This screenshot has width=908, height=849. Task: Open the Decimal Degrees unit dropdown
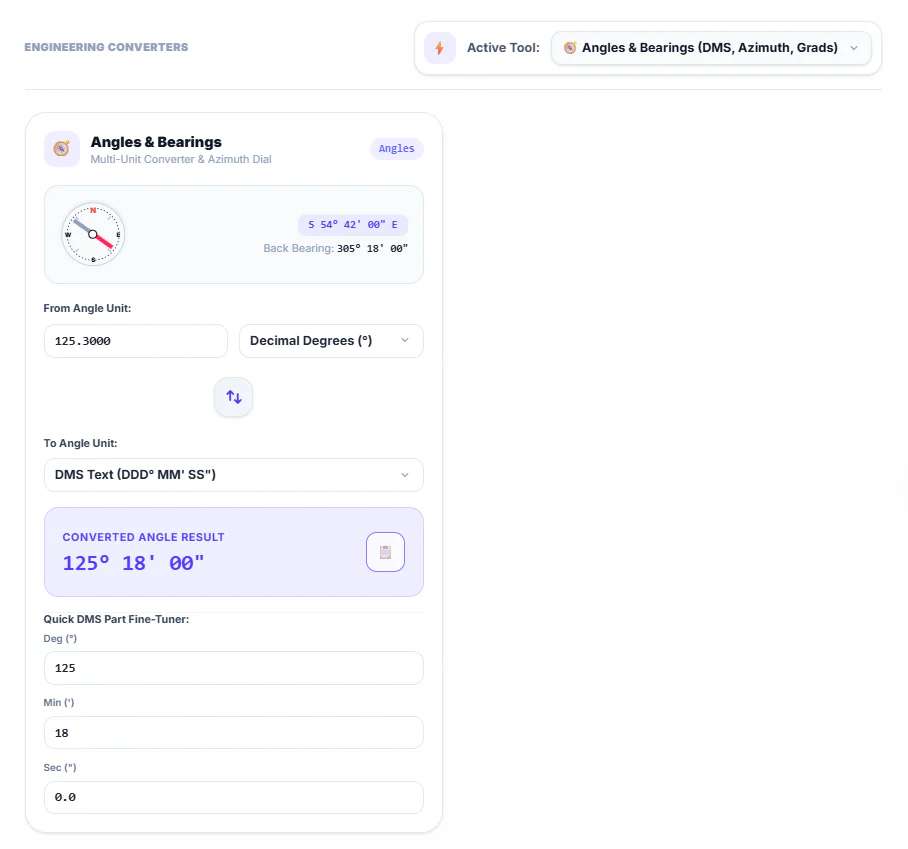point(331,341)
